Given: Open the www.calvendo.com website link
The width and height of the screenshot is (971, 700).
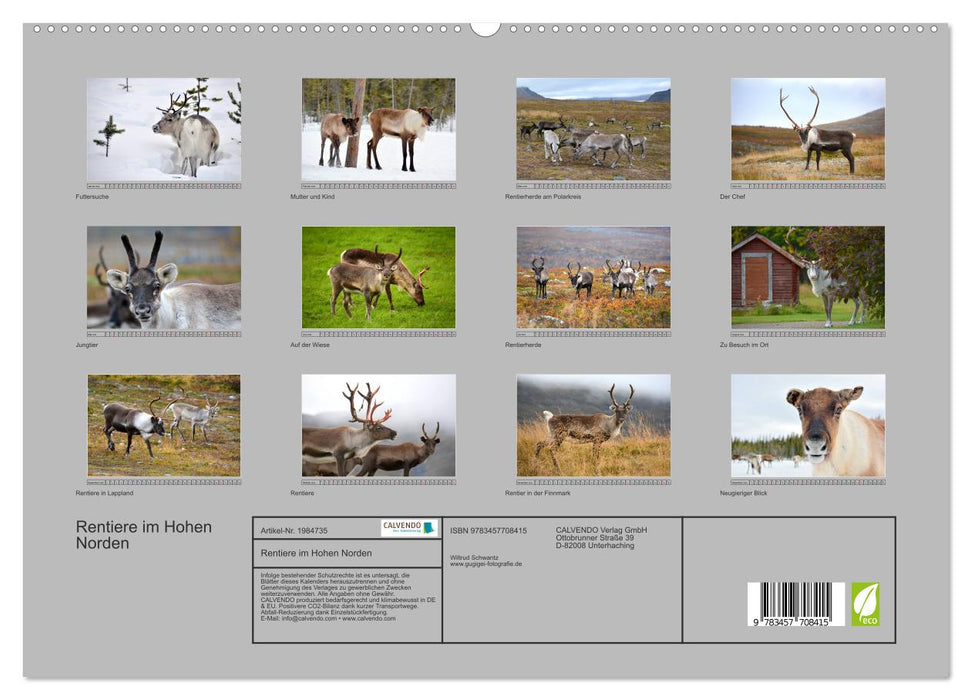Looking at the screenshot, I should (x=369, y=620).
